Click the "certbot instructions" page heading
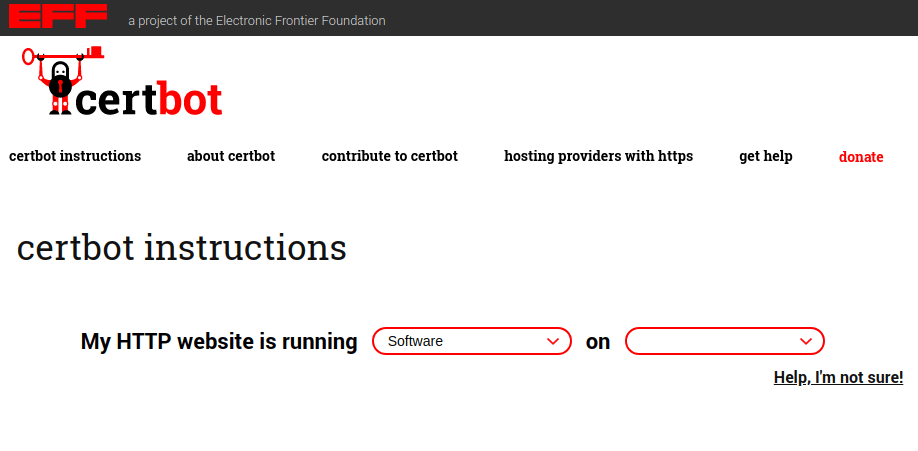Viewport: 918px width, 451px height. tap(182, 247)
